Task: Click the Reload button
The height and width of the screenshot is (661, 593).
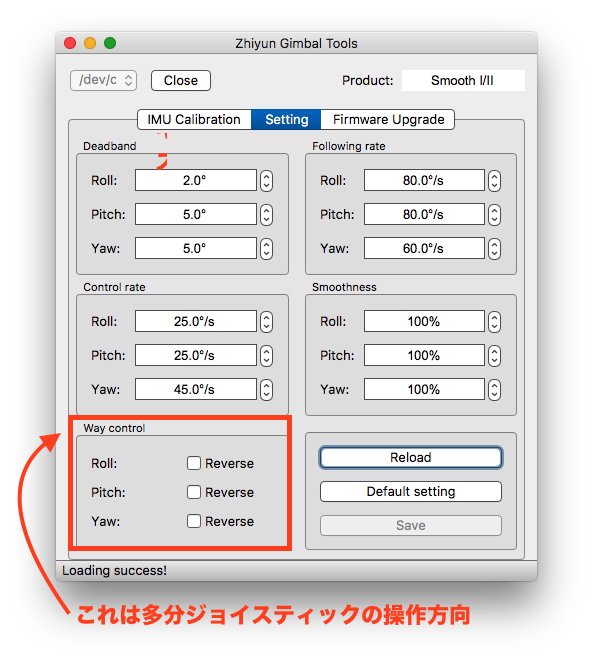Action: coord(411,457)
